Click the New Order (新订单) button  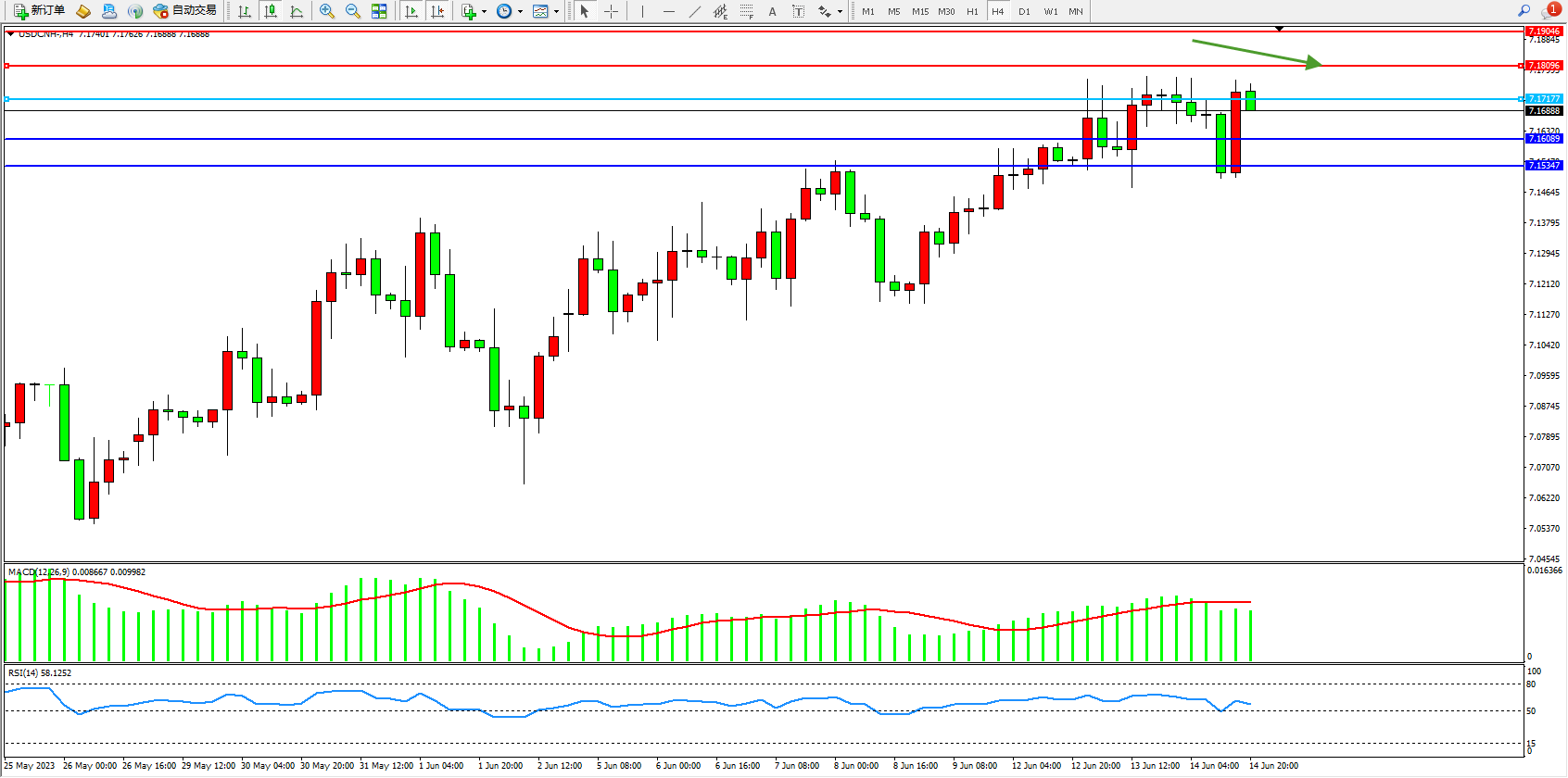pyautogui.click(x=39, y=11)
